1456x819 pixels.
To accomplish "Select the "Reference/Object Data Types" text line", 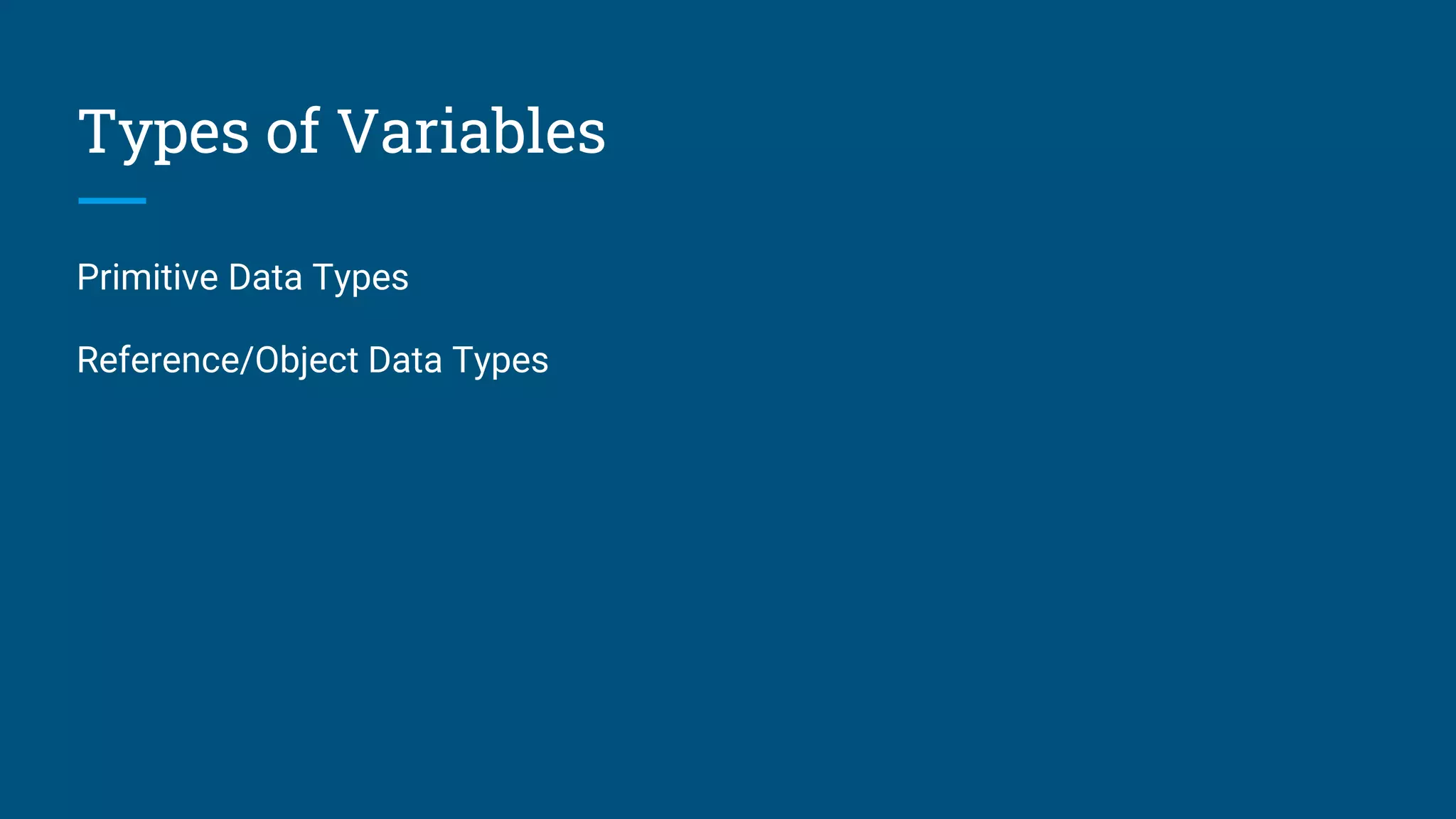I will pyautogui.click(x=313, y=360).
